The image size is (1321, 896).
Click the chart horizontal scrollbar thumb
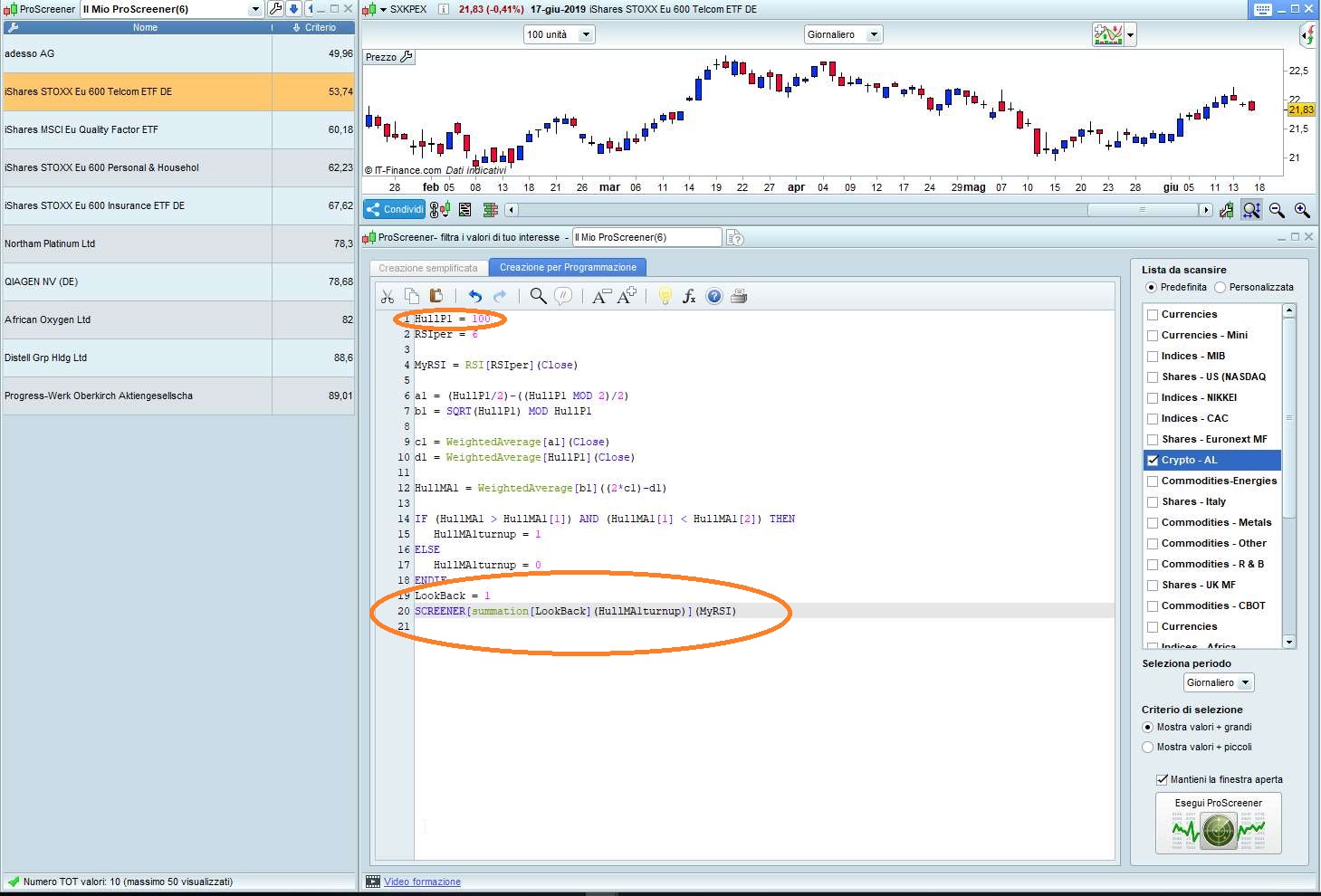point(1143,210)
